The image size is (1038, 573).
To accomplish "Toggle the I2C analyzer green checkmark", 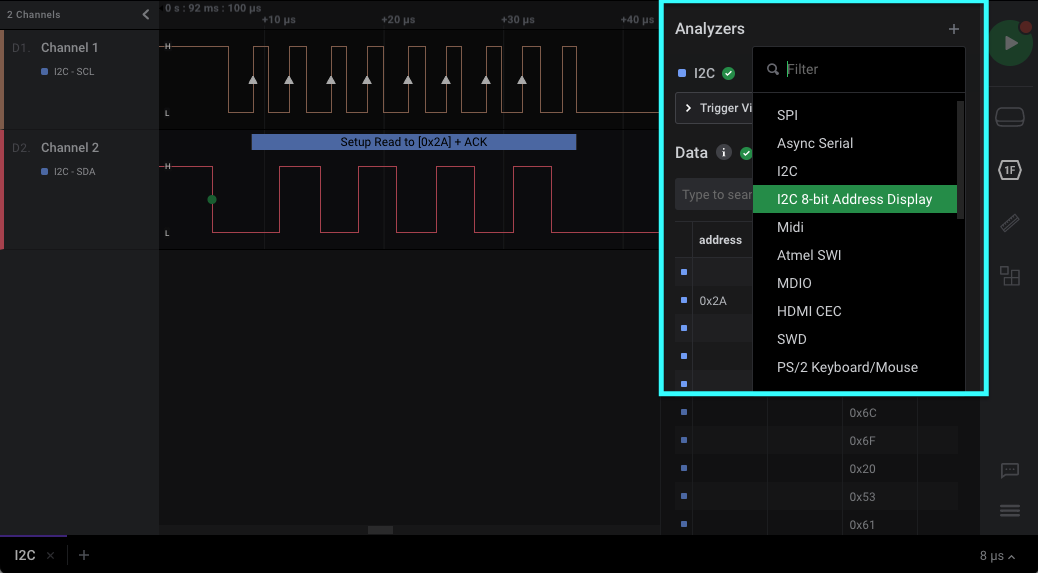I will pyautogui.click(x=729, y=73).
